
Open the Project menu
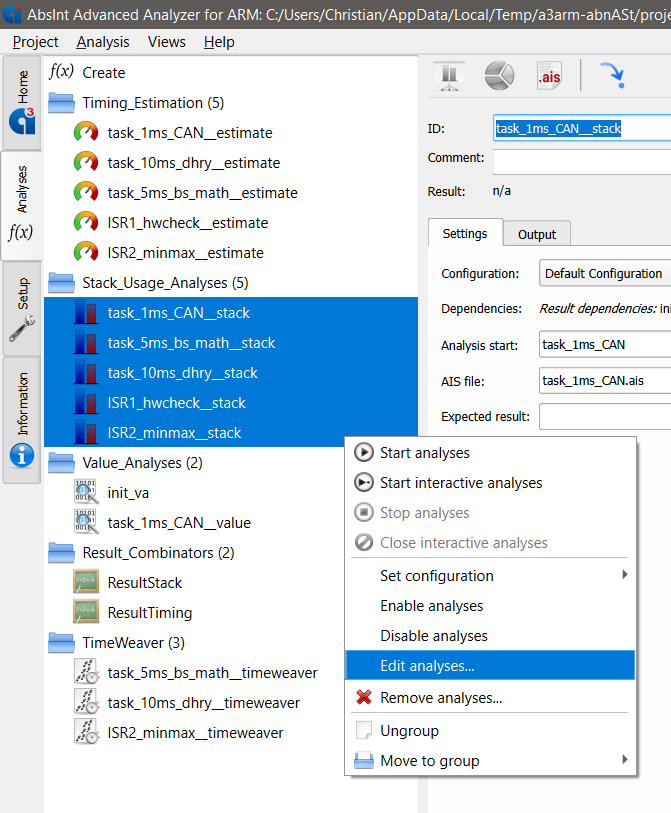[35, 41]
